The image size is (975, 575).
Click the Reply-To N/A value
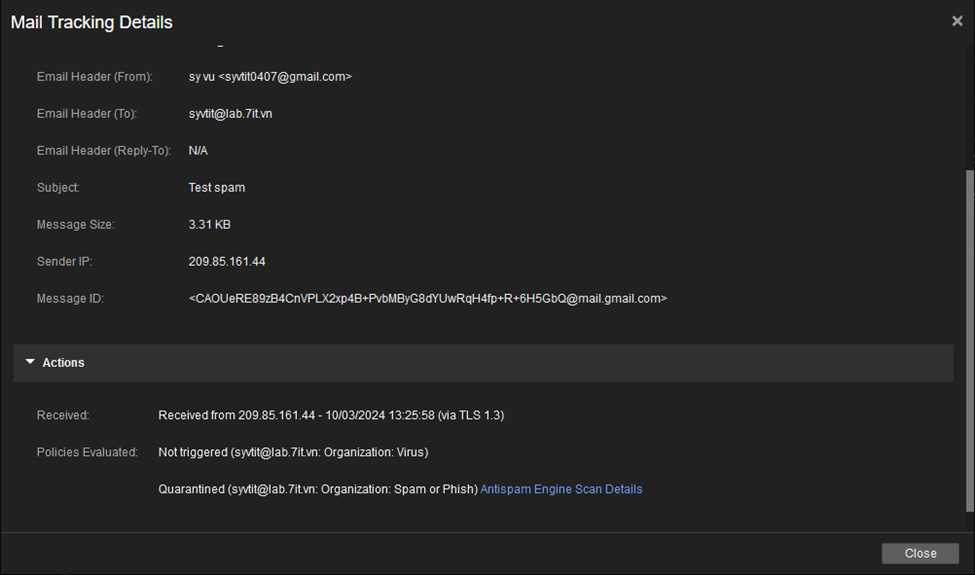[198, 151]
